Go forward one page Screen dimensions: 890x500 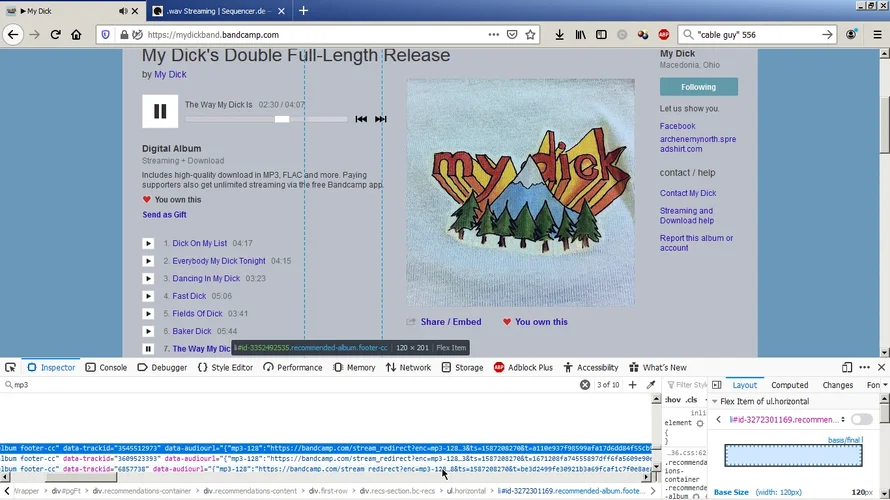pos(35,35)
